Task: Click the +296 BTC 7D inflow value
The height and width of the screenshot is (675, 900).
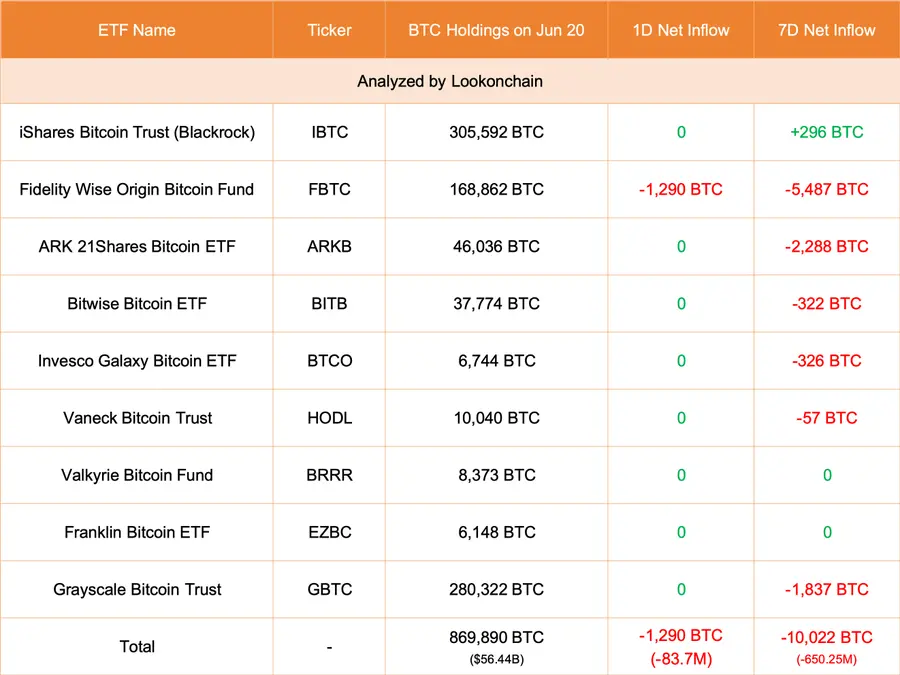Action: click(826, 132)
